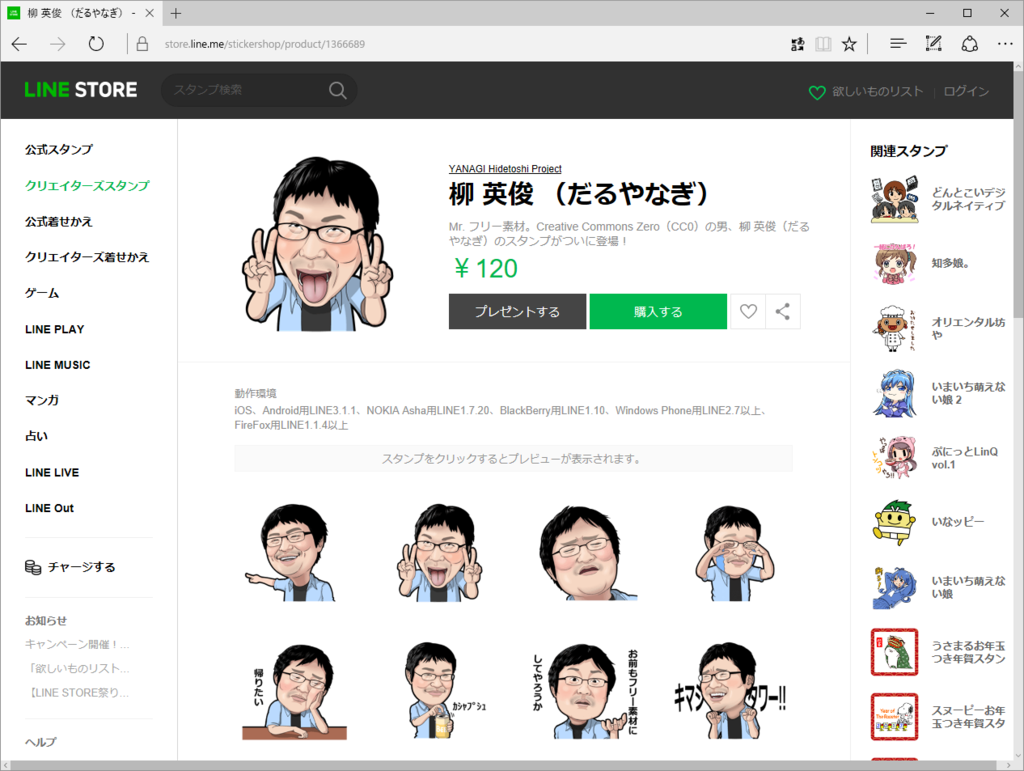Open Edge's More actions (…) menu

point(1004,44)
